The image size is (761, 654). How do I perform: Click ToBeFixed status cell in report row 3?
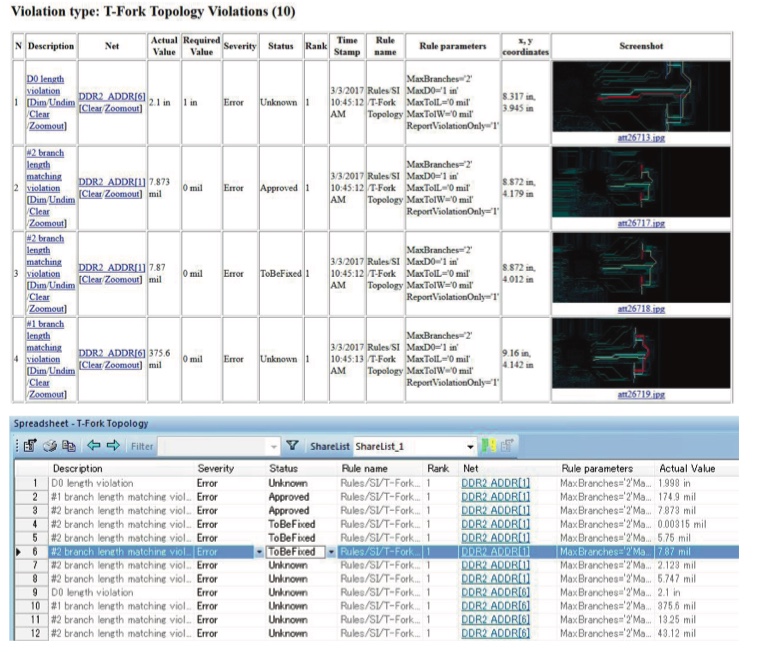click(281, 274)
